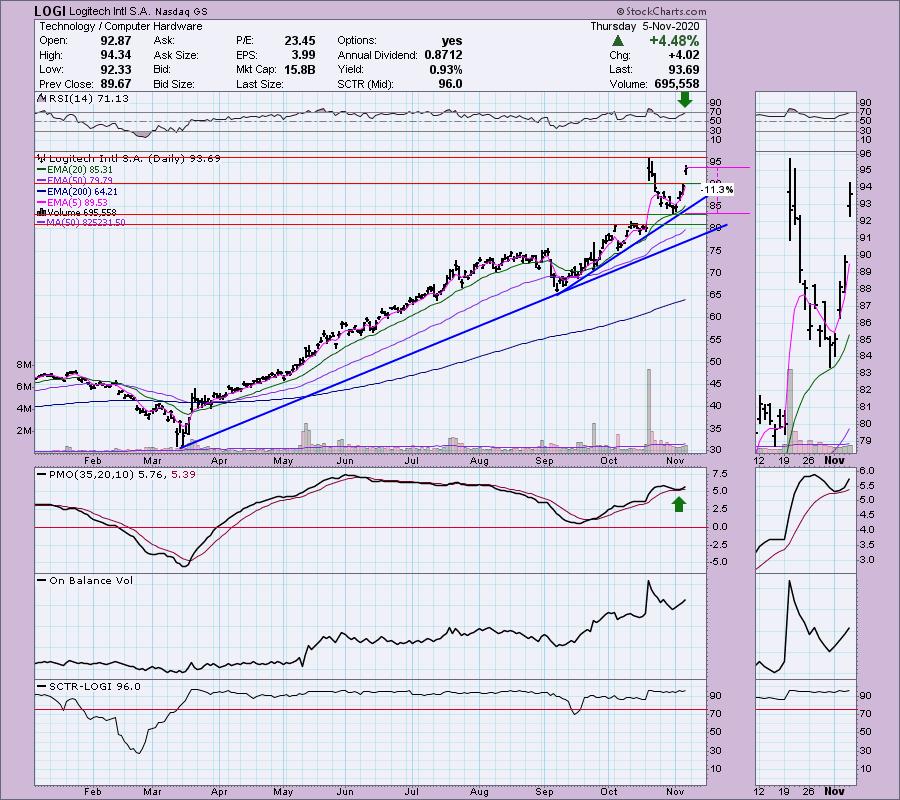Image resolution: width=900 pixels, height=800 pixels.
Task: Click the zoomed PMO thumbnail panel on the right
Action: (x=806, y=521)
